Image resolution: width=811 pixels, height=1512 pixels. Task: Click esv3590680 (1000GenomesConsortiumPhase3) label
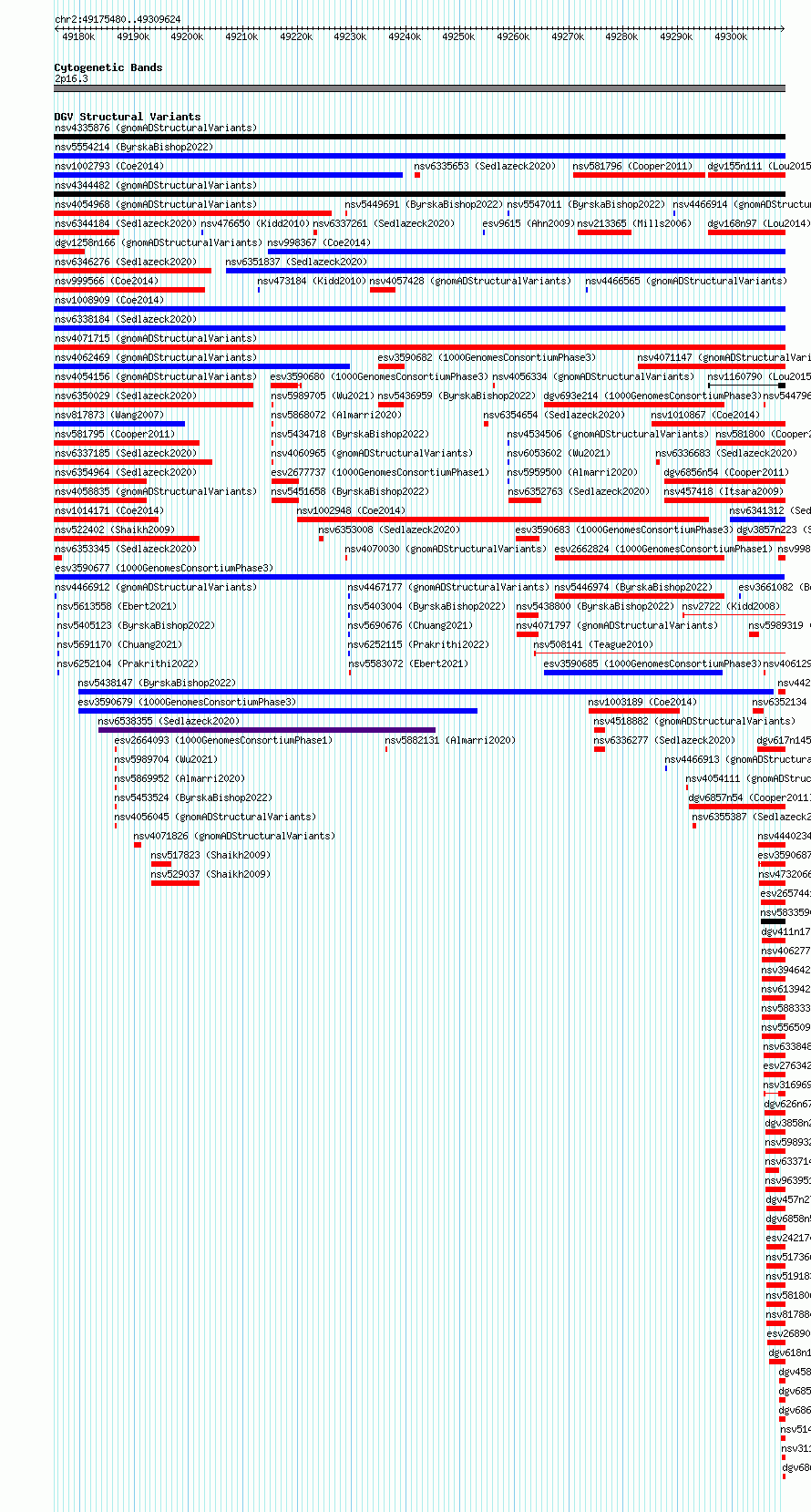coord(380,376)
